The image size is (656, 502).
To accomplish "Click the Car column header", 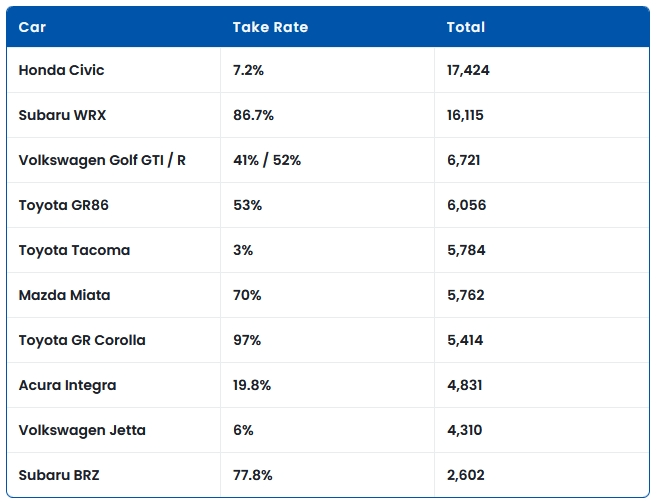I will [x=32, y=27].
